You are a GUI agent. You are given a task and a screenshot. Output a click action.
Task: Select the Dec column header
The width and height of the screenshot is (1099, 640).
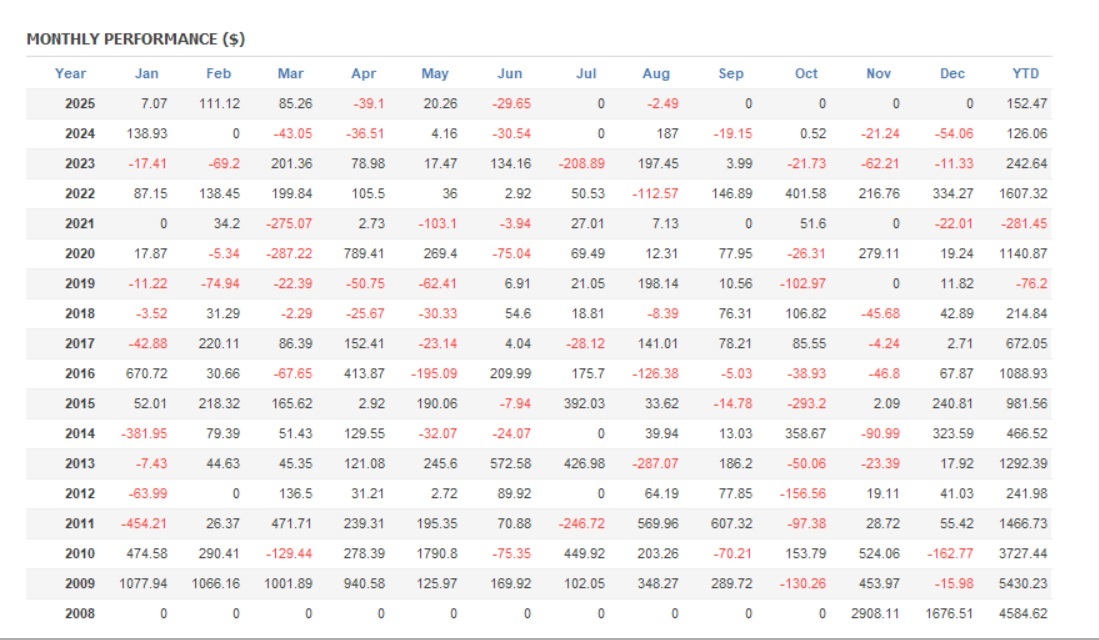point(952,73)
